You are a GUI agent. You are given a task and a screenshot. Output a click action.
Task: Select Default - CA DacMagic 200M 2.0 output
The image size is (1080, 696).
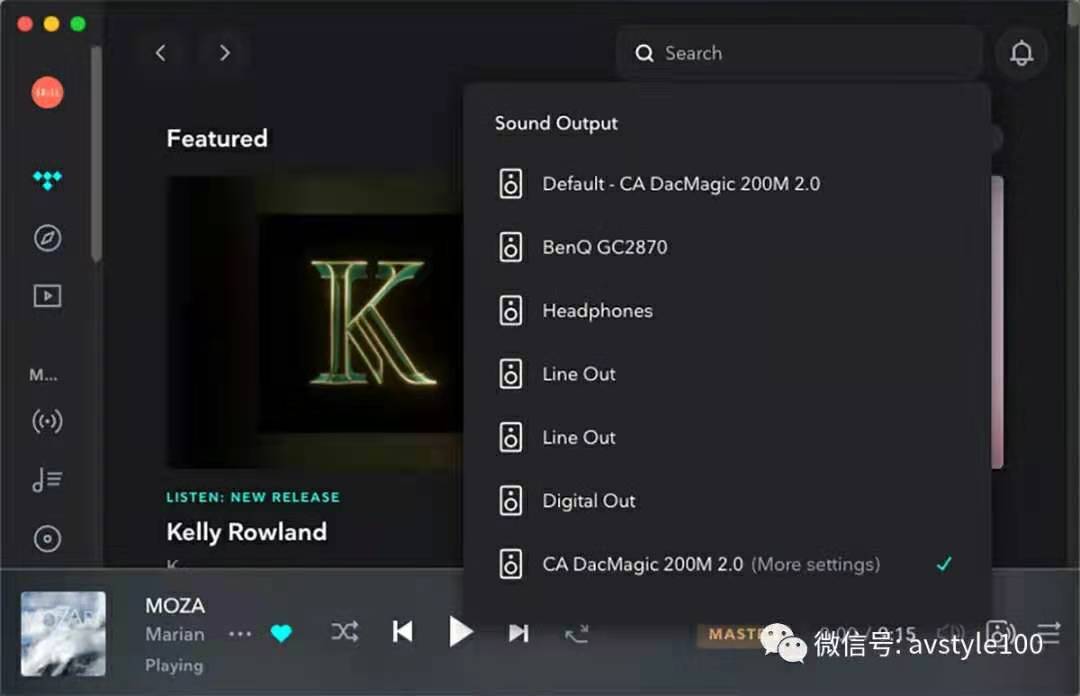coord(727,184)
